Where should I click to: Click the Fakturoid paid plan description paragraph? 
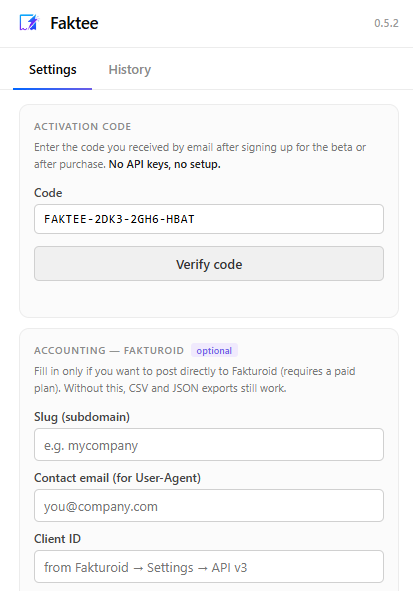tap(194, 380)
